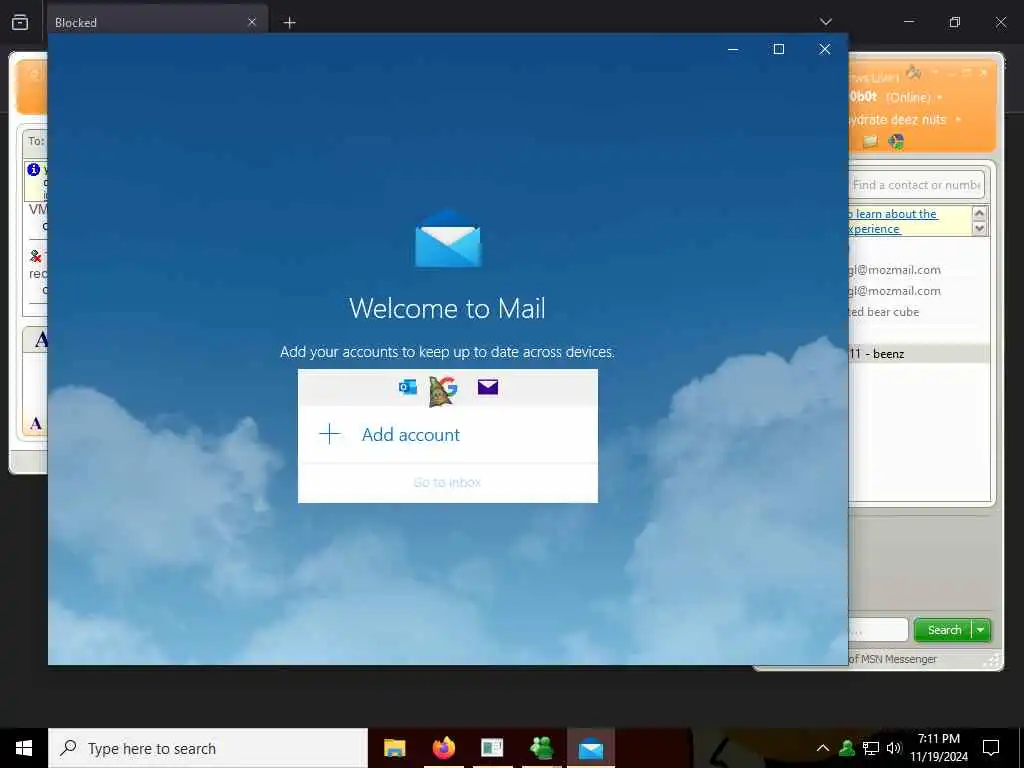Open the list all tabs chevron
The image size is (1024, 768).
click(826, 22)
